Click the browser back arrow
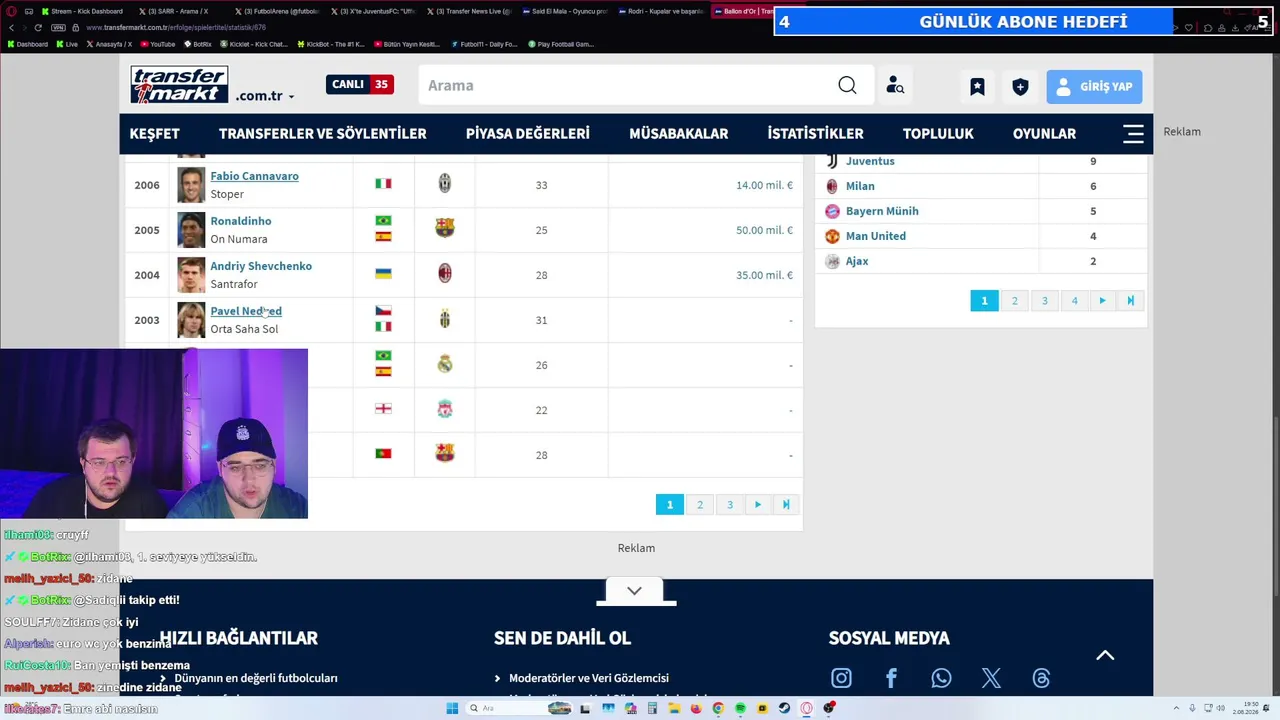The image size is (1280, 720). click(10, 28)
